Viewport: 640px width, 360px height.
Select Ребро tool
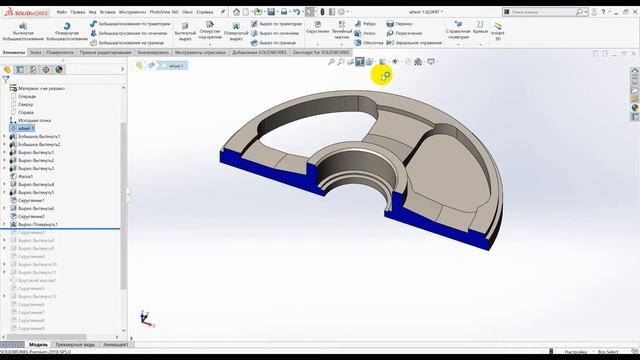(x=365, y=24)
